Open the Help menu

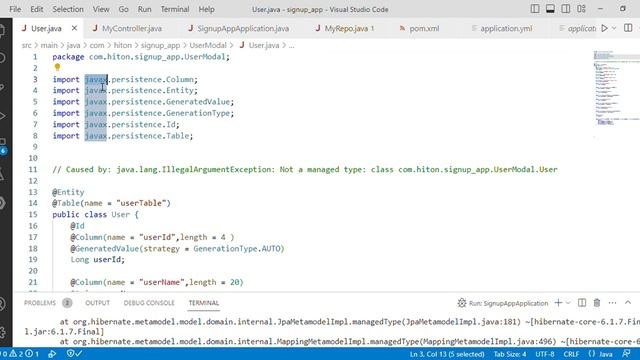[207, 9]
